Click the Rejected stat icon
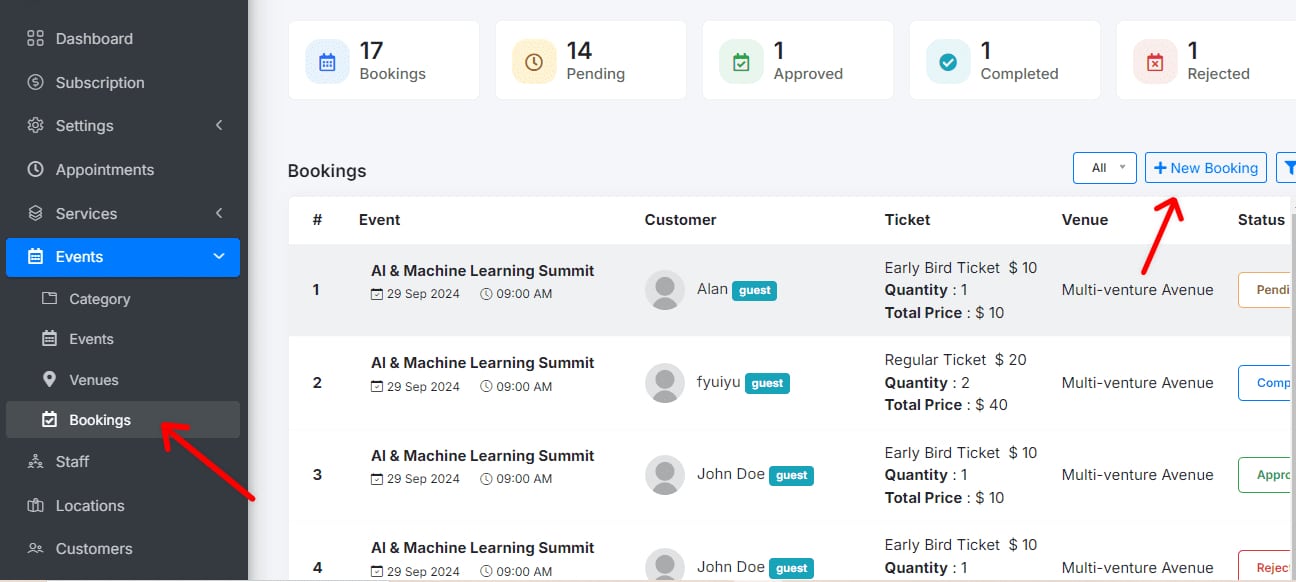The height and width of the screenshot is (582, 1296). (x=1155, y=62)
